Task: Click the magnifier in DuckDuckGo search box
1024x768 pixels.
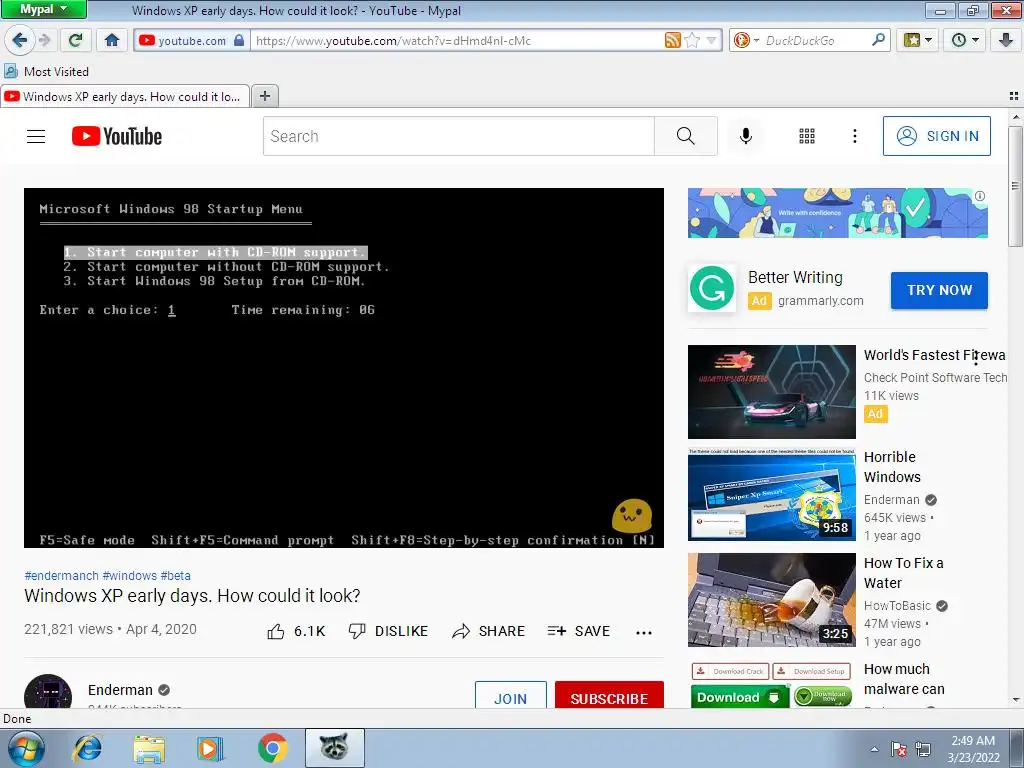Action: [x=878, y=40]
